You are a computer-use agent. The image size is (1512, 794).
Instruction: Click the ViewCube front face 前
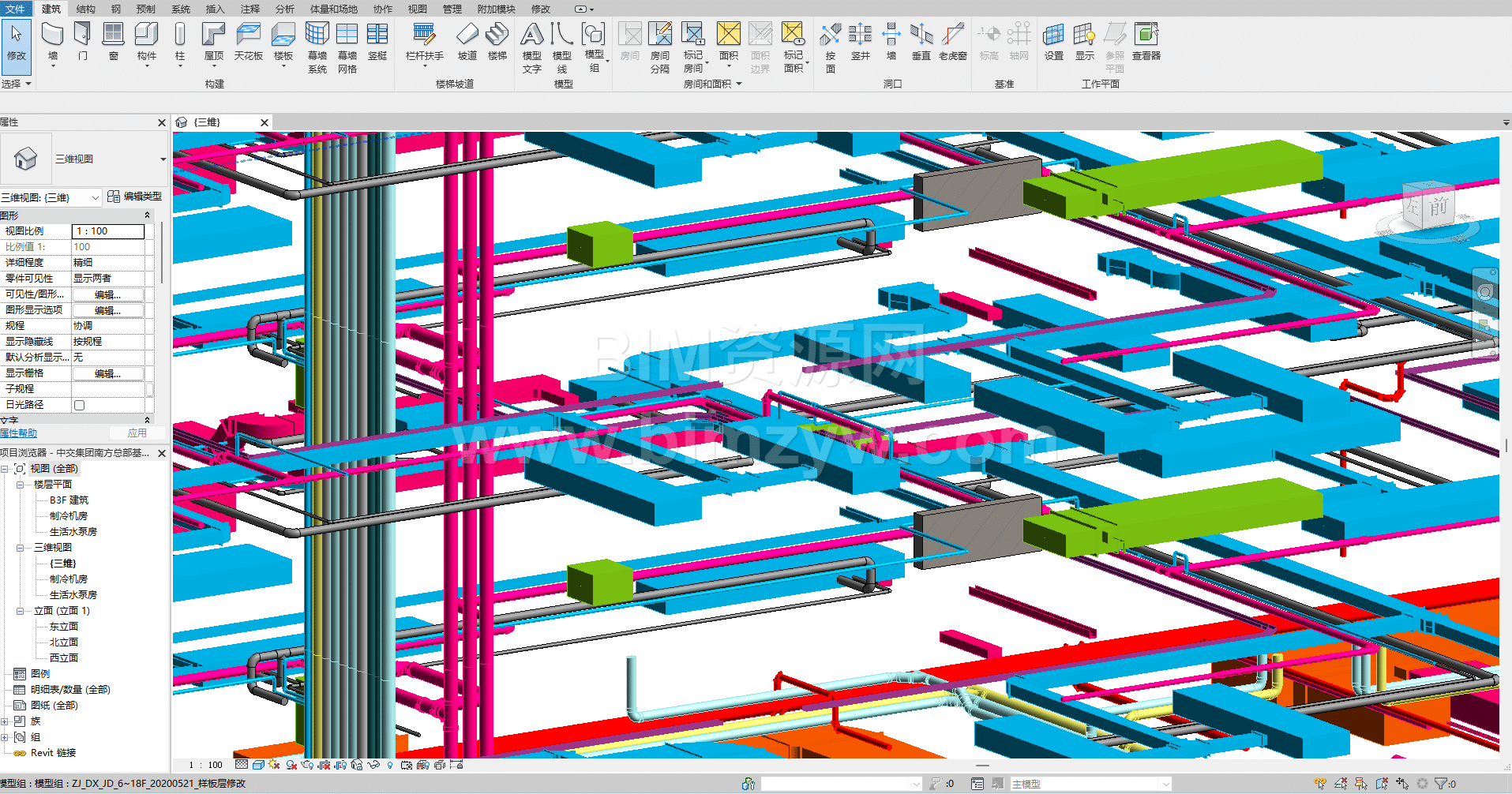click(x=1437, y=207)
